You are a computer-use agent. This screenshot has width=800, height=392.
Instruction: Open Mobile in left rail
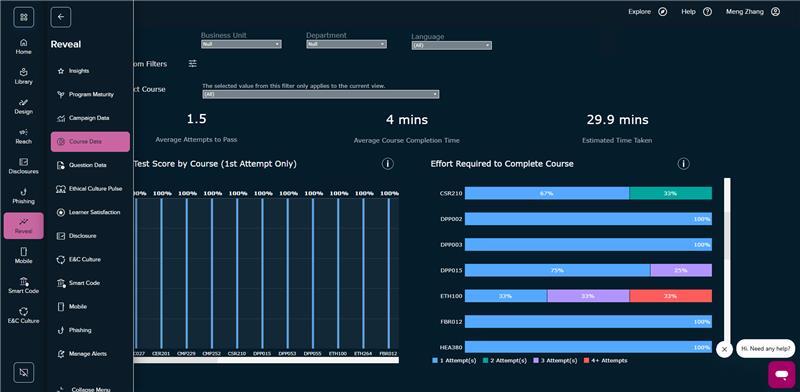[x=23, y=256]
